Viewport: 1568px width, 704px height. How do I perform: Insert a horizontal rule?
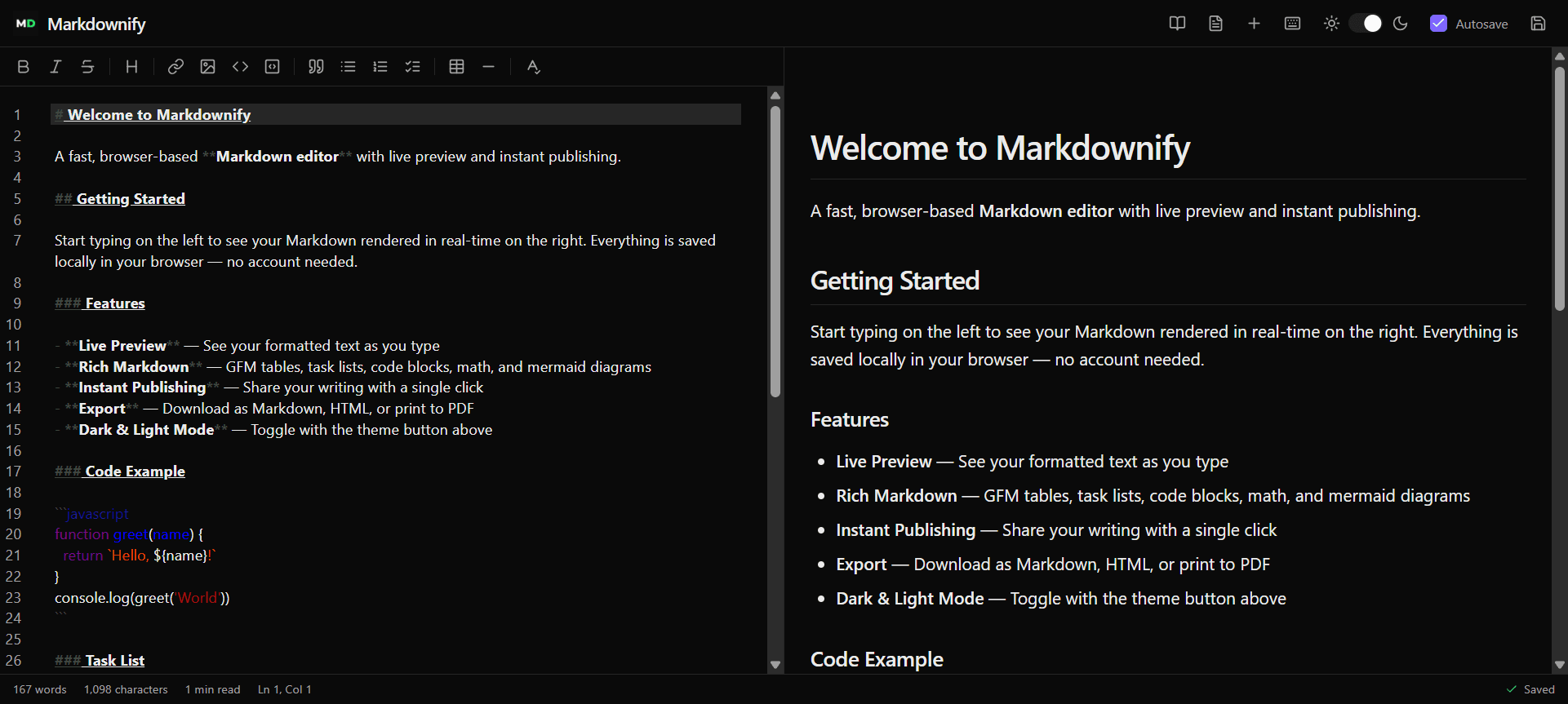(x=489, y=67)
